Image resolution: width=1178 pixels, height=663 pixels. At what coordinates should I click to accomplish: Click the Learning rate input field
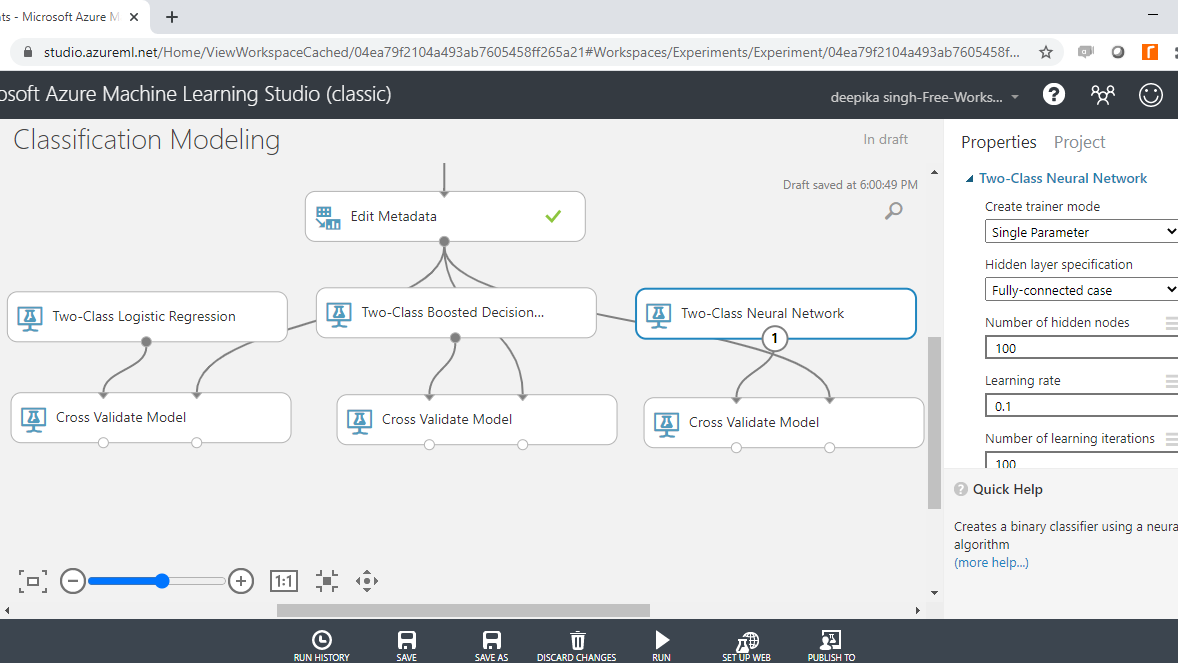[1081, 406]
